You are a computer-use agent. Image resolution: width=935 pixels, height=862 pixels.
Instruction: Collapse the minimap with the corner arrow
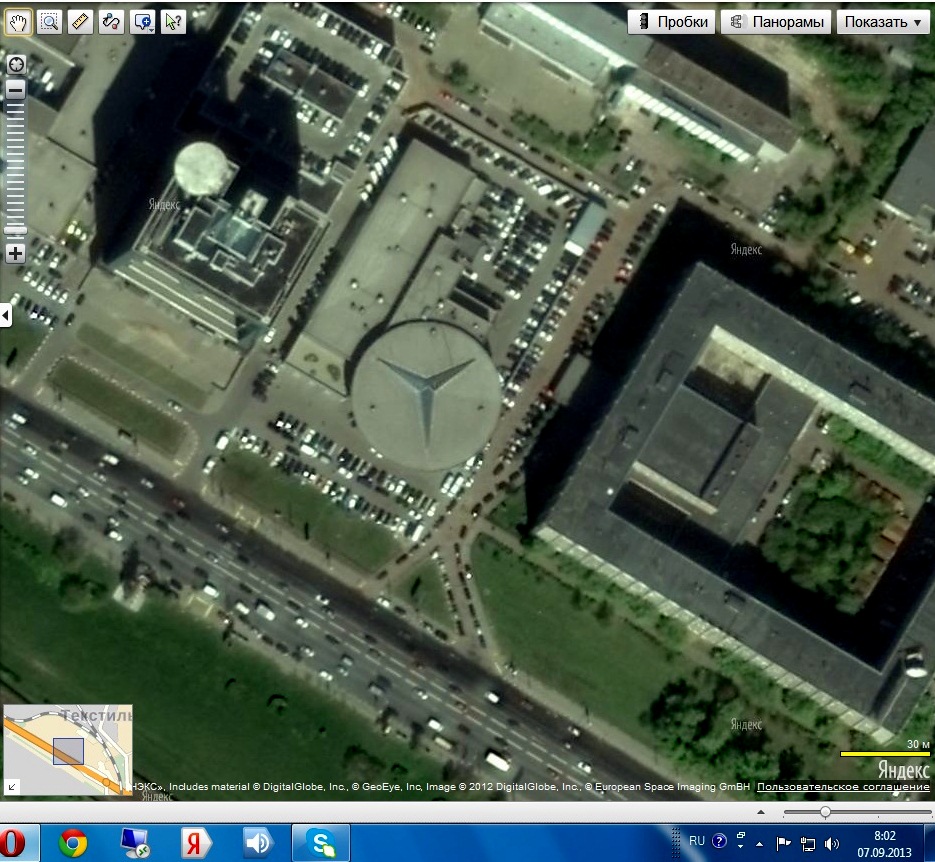[x=11, y=787]
